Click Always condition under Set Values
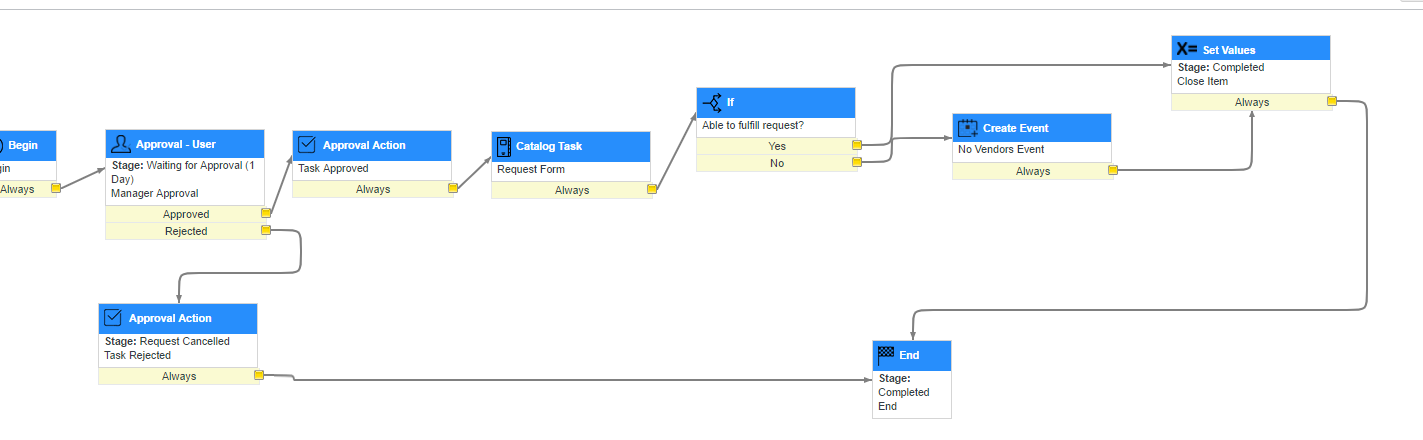Viewport: 1423px width, 440px height. [x=1252, y=102]
